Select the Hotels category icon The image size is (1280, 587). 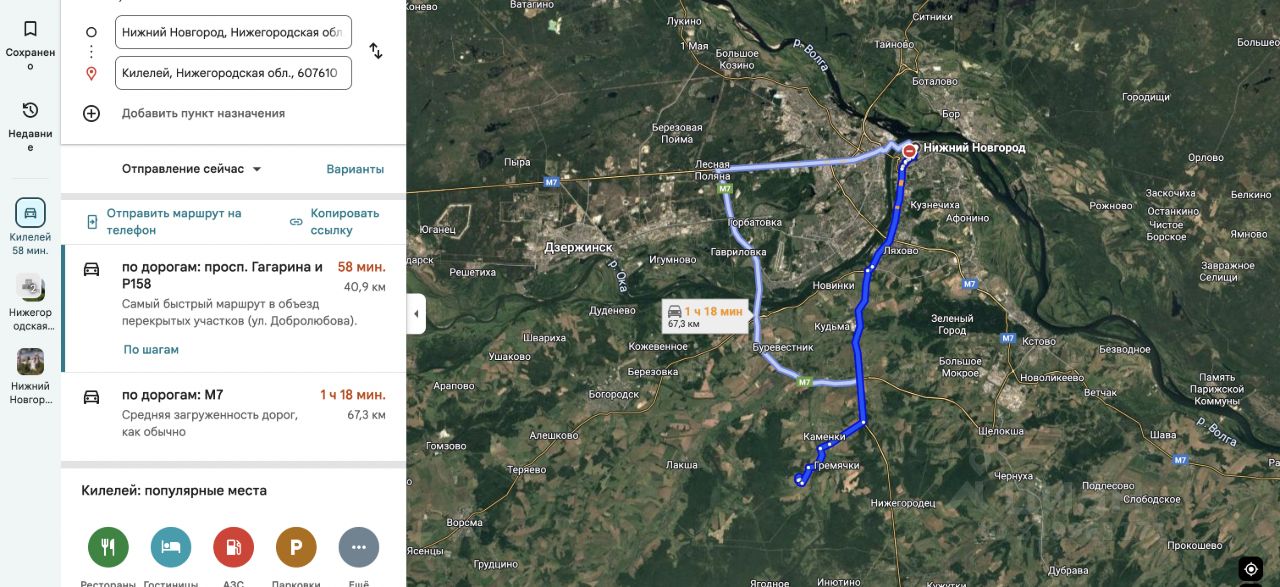(171, 547)
